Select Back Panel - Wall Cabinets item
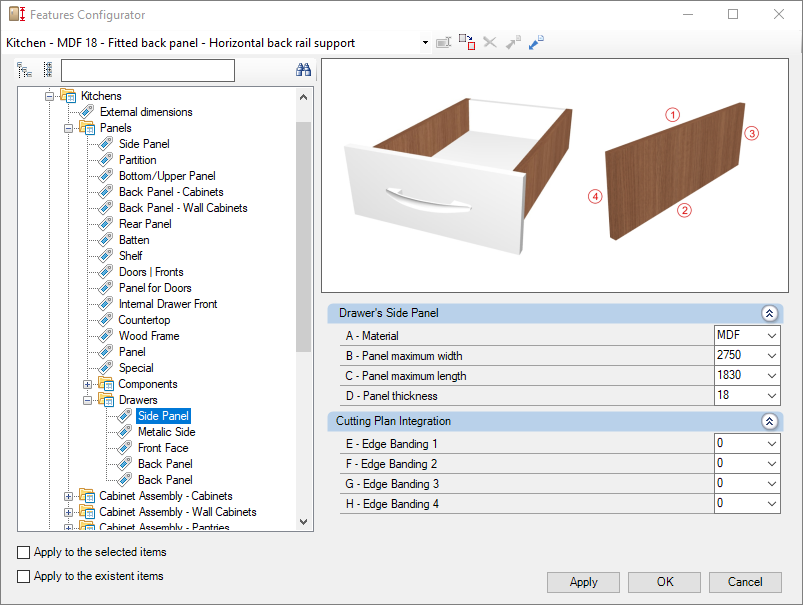 pyautogui.click(x=183, y=207)
